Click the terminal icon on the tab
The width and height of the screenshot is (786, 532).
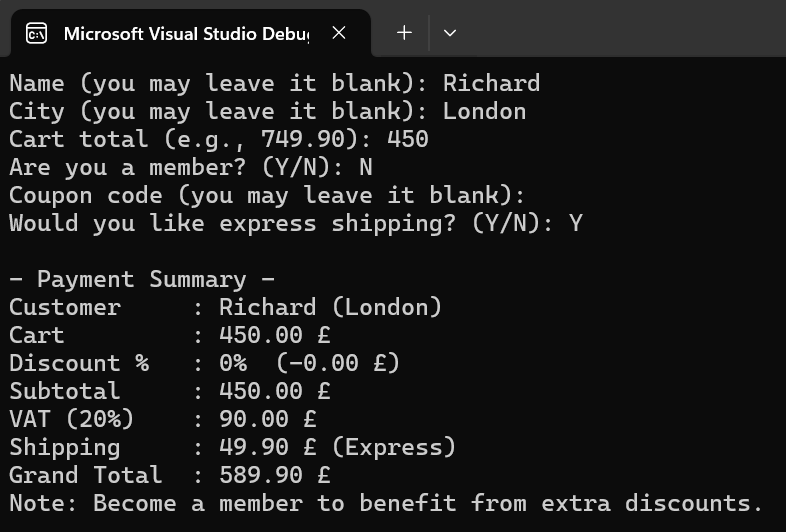(37, 33)
